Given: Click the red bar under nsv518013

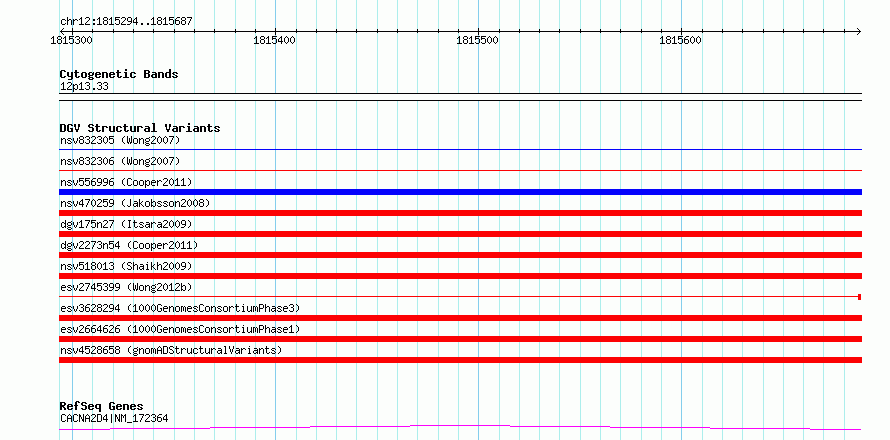Looking at the screenshot, I should click(x=461, y=276).
